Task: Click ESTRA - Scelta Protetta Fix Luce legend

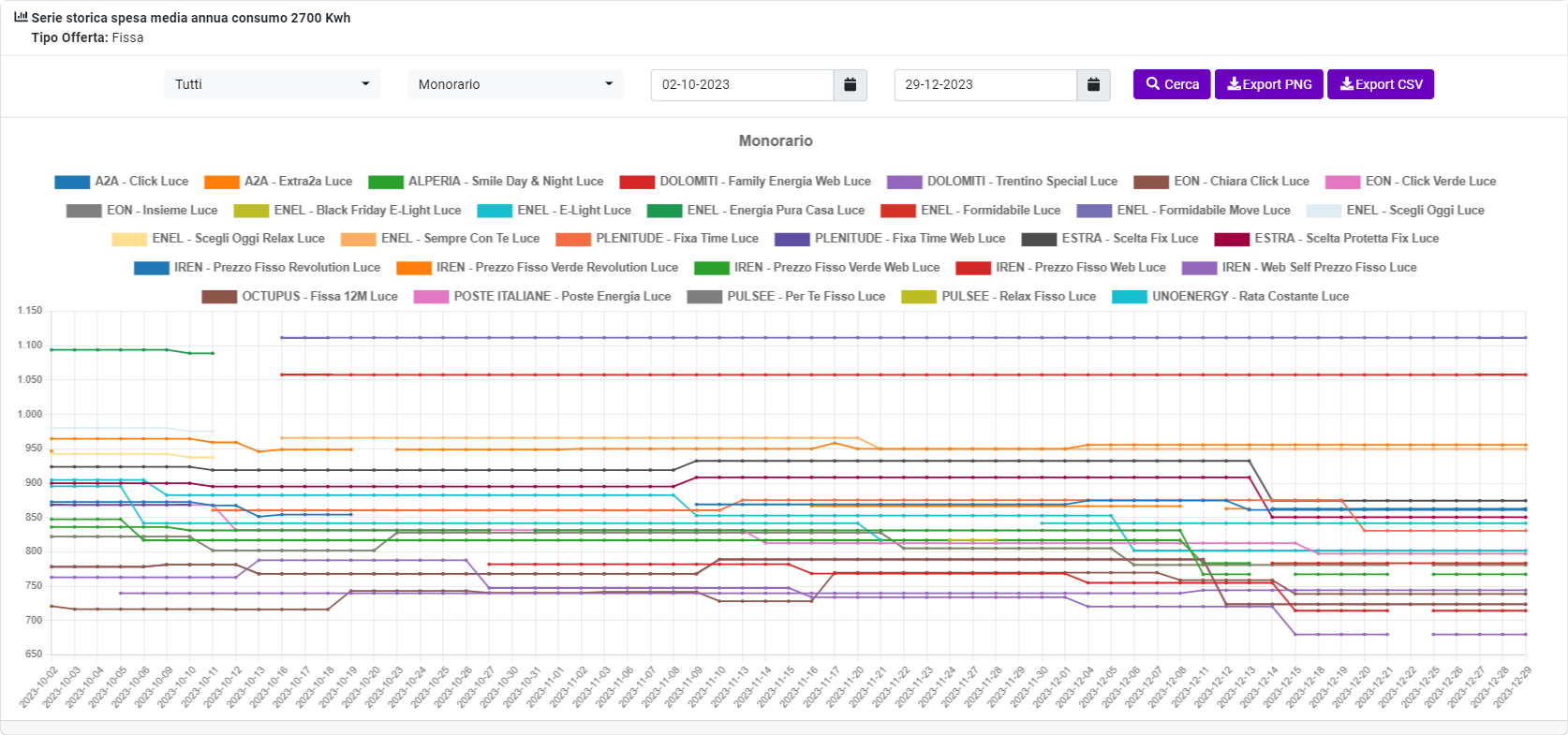Action: coord(1326,239)
